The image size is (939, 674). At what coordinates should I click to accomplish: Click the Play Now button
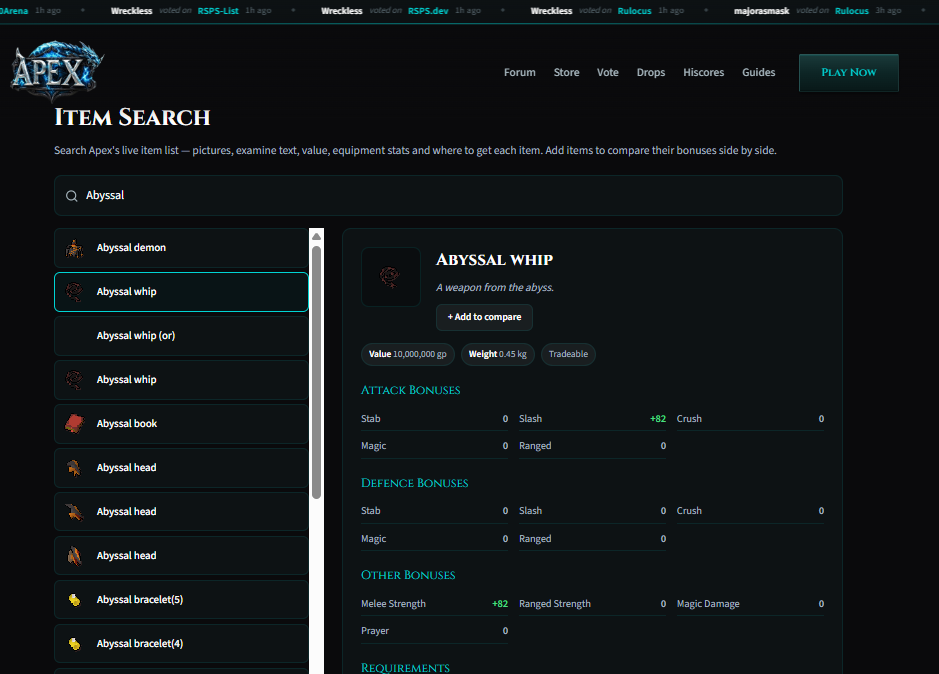click(849, 72)
